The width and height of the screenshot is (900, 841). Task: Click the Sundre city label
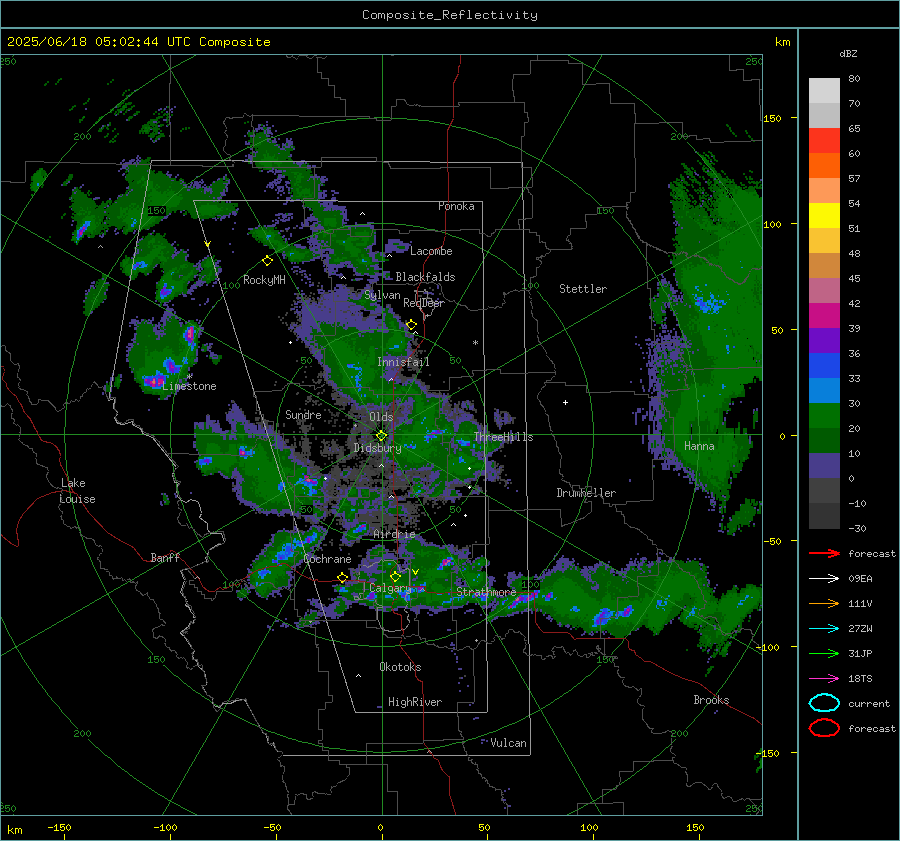click(x=303, y=414)
